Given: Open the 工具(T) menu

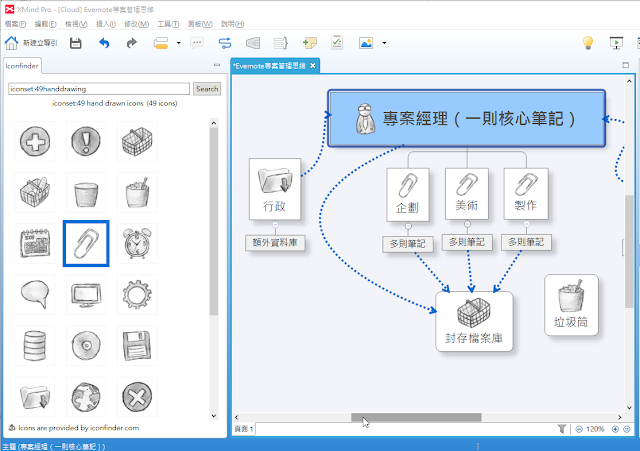Looking at the screenshot, I should coord(168,24).
